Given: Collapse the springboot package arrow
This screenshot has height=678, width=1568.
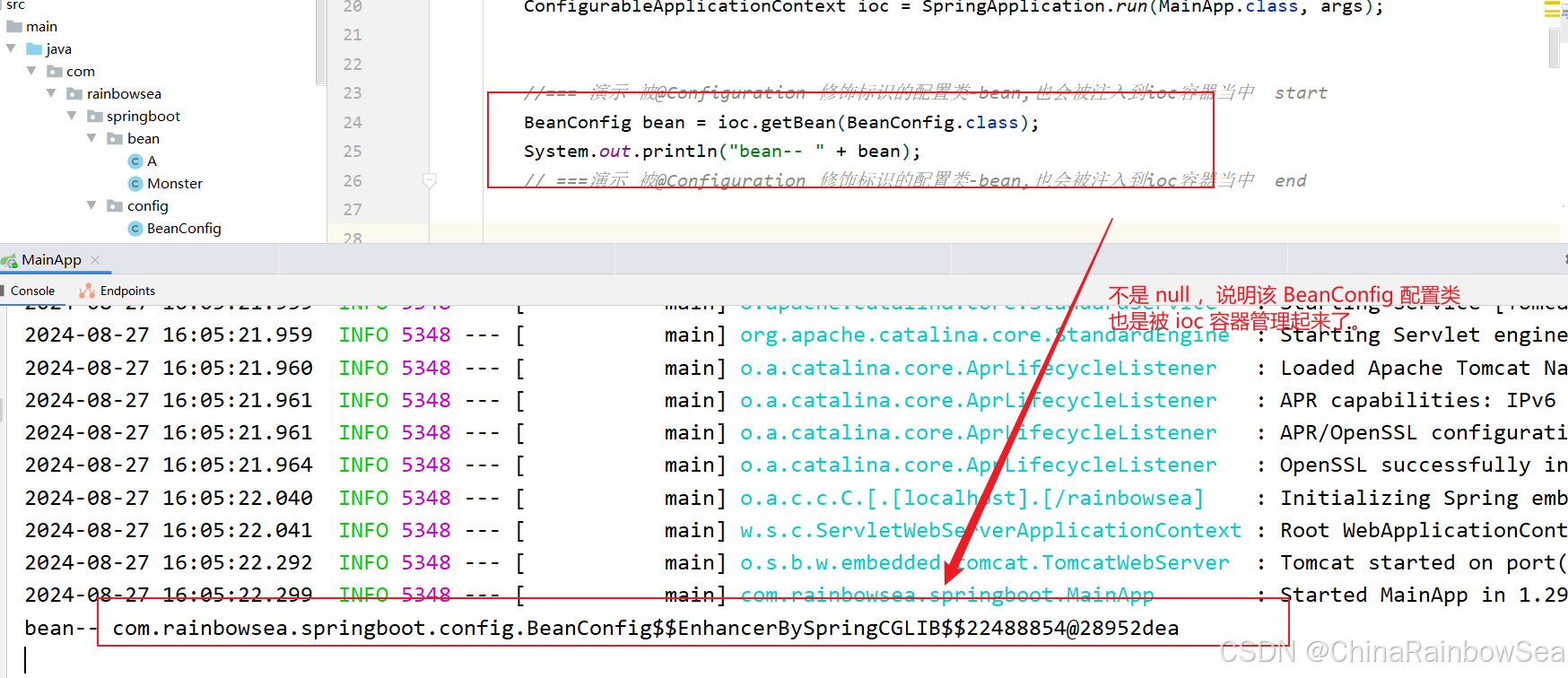Looking at the screenshot, I should pos(71,116).
